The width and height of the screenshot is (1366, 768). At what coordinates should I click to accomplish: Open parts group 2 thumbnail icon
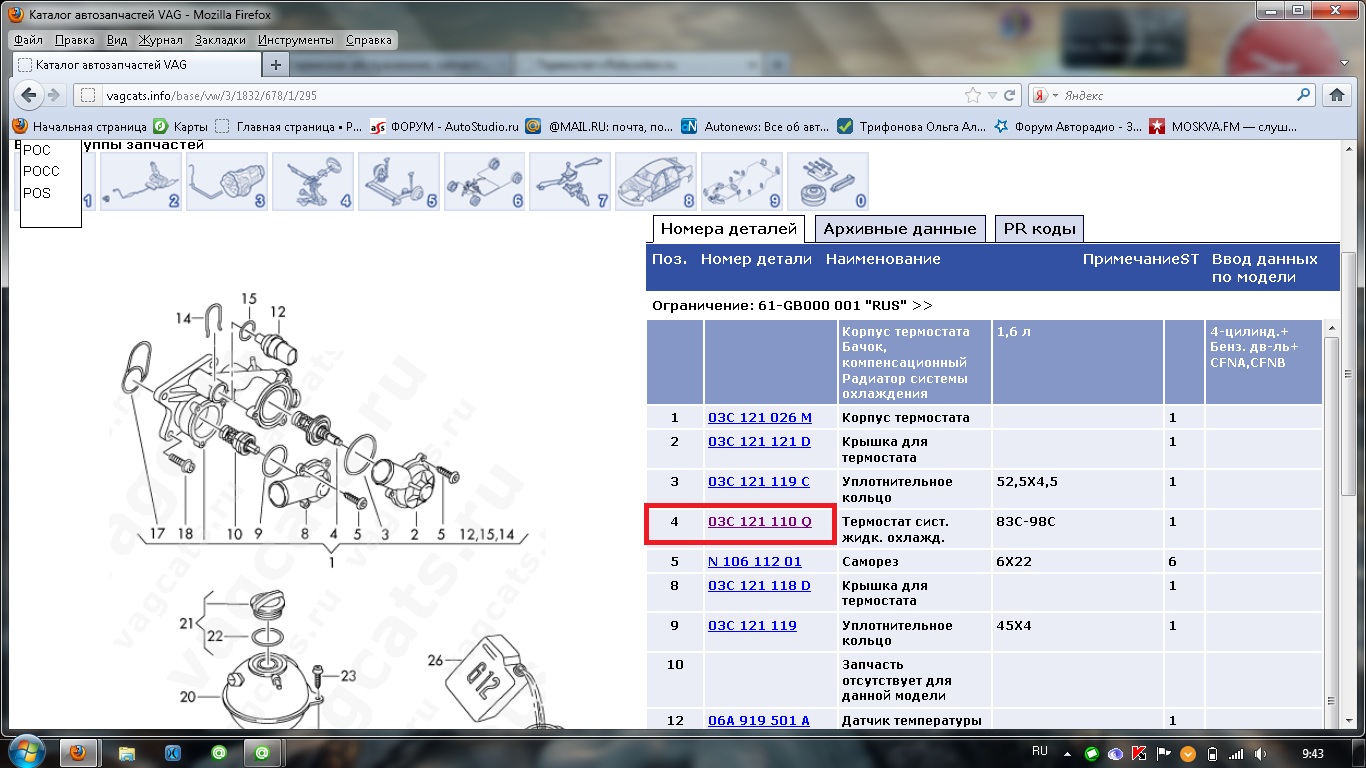click(x=139, y=181)
